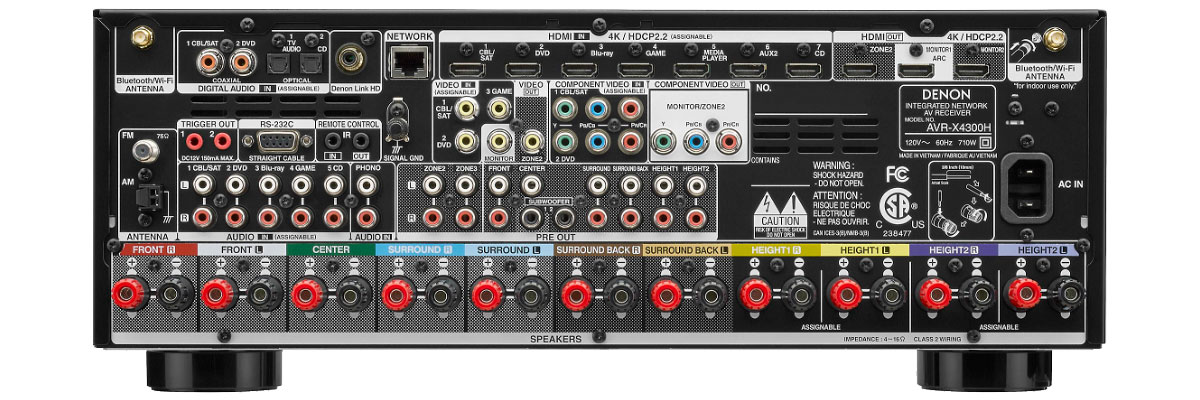
Task: Click the SURROUND BACK R red positive terminal
Action: point(577,295)
